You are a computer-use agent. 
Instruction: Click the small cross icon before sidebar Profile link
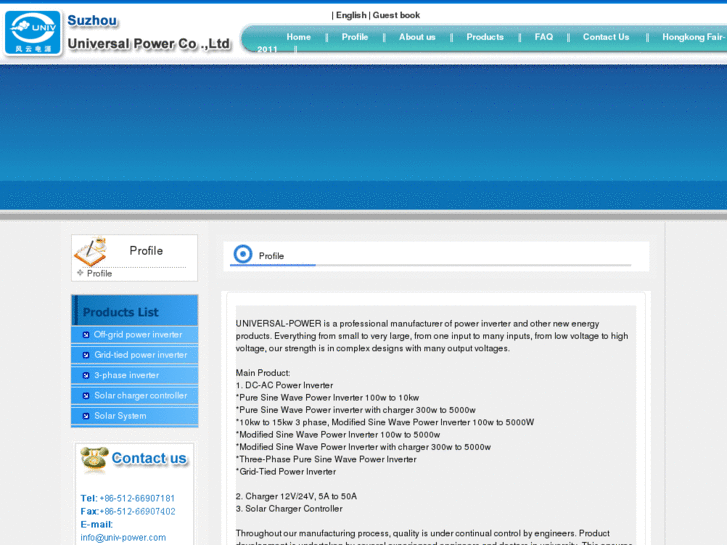pyautogui.click(x=80, y=273)
